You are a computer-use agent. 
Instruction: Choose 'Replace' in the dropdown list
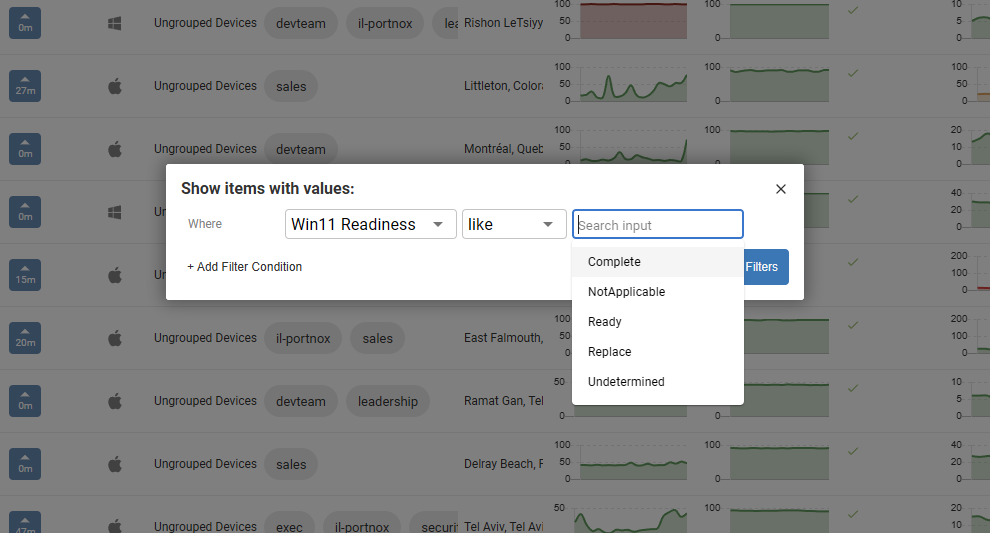point(609,352)
